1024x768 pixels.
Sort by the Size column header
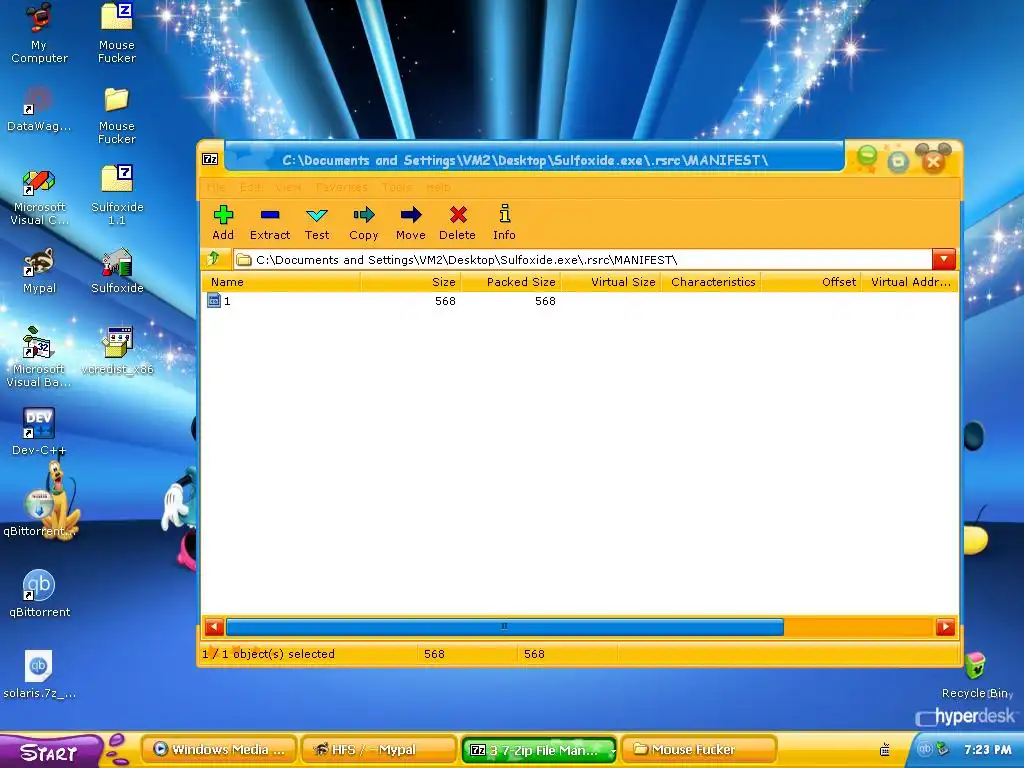[411, 282]
